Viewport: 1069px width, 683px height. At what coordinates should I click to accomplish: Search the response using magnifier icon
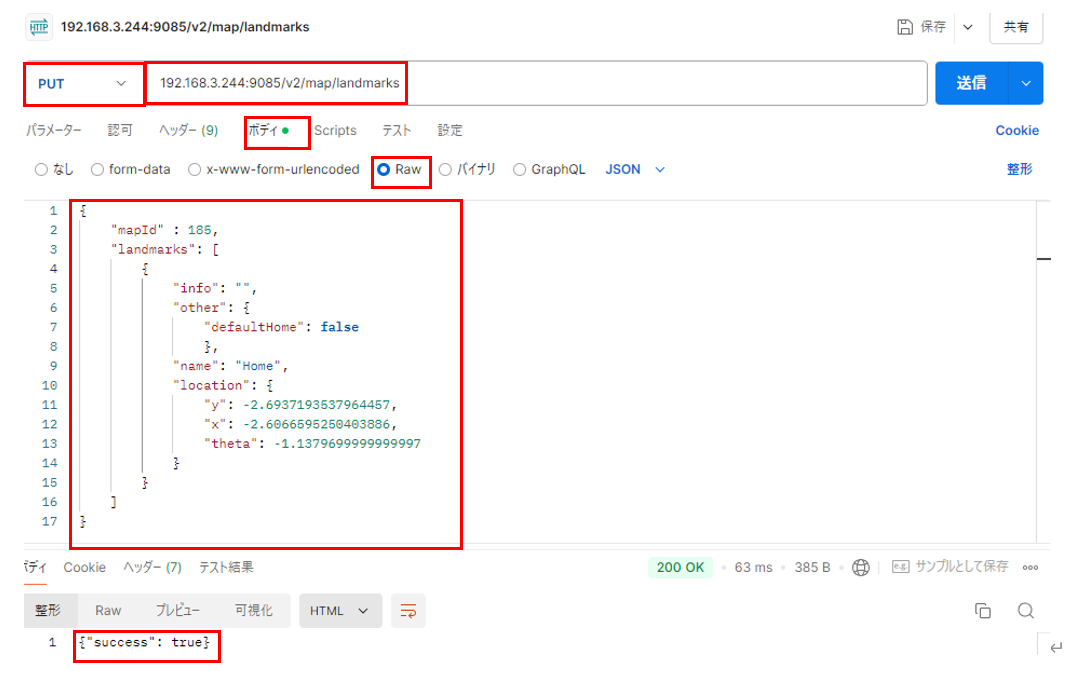[1025, 611]
